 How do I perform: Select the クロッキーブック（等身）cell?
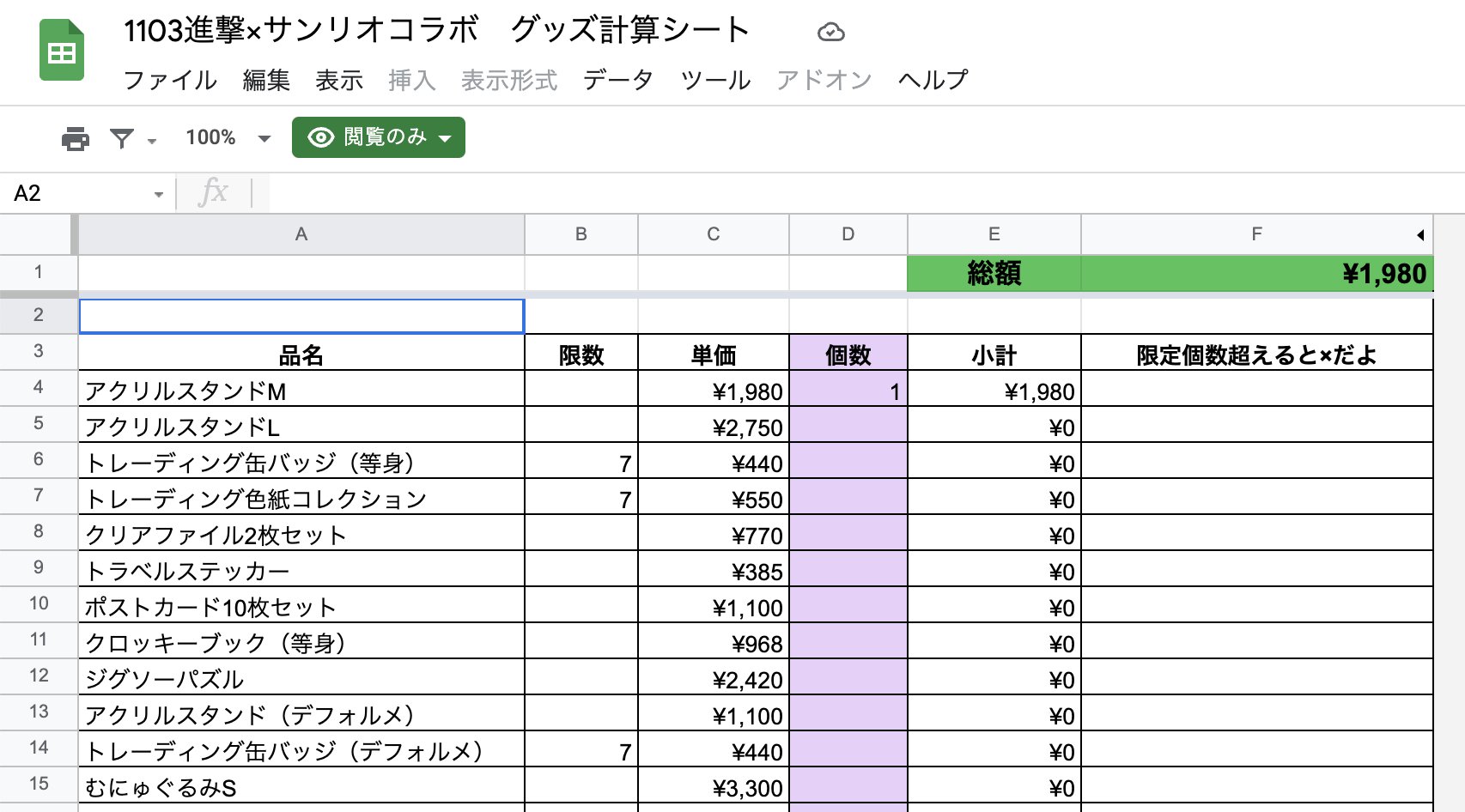(301, 641)
